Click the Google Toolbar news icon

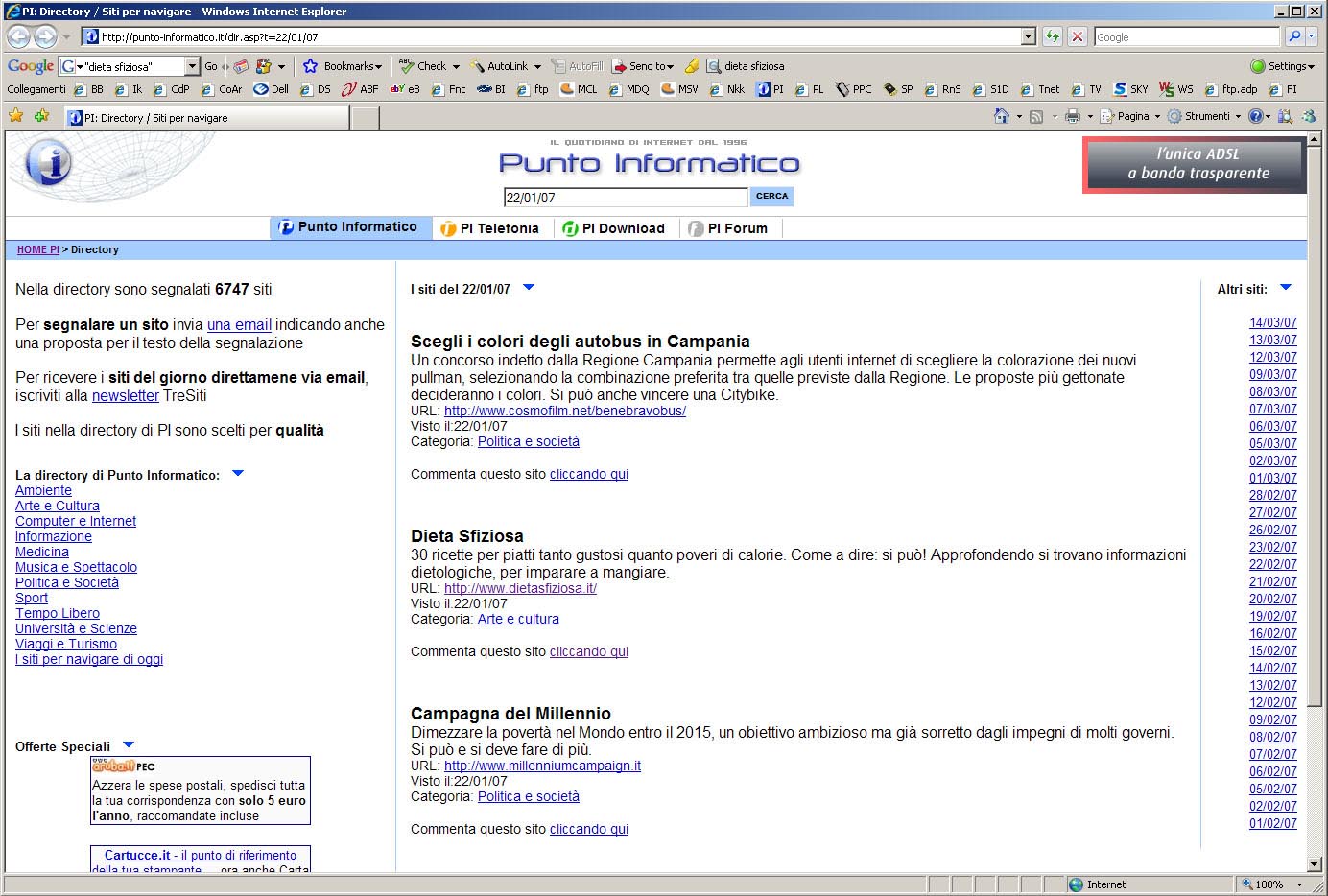[x=241, y=66]
